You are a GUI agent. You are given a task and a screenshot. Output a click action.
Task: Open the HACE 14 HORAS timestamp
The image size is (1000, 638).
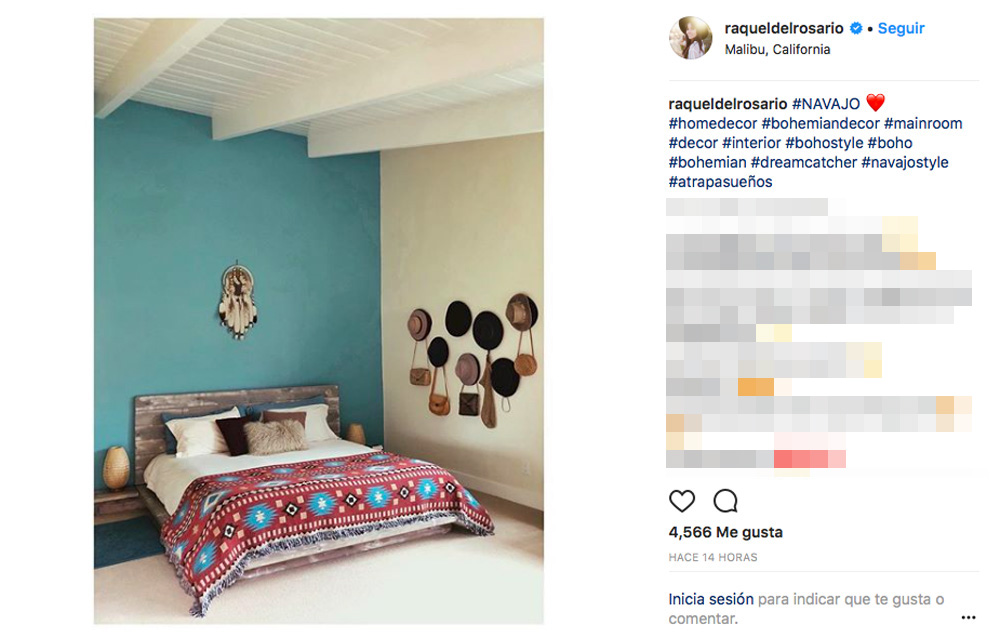pos(712,557)
